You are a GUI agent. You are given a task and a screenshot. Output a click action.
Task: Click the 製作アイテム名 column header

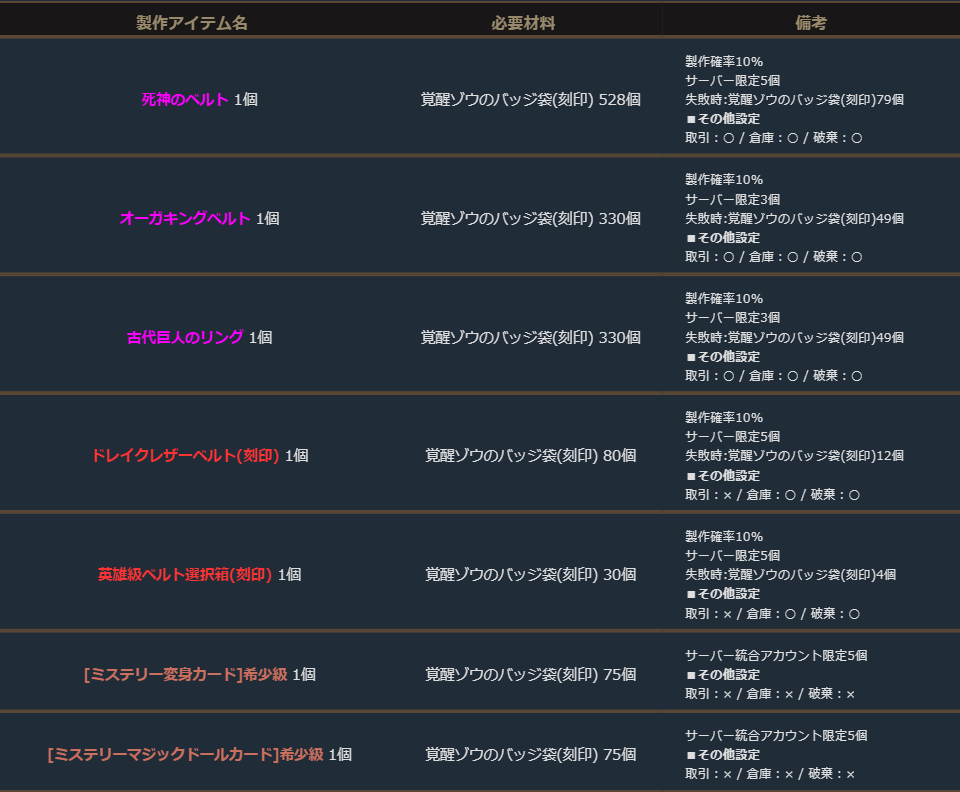(x=192, y=23)
